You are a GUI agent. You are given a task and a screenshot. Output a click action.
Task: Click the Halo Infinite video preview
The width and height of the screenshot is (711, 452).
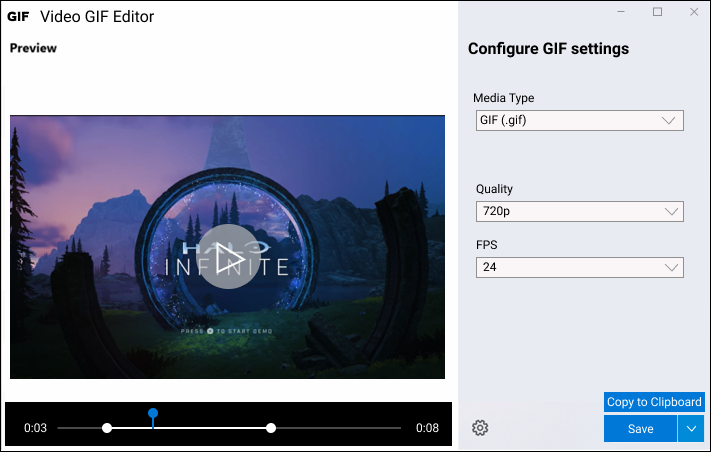(x=227, y=247)
